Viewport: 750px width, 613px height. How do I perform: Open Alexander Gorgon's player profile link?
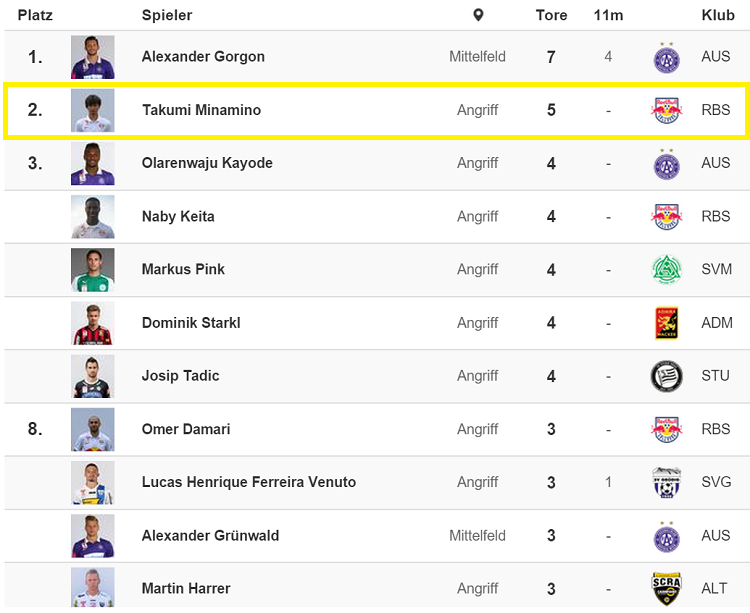pos(203,57)
